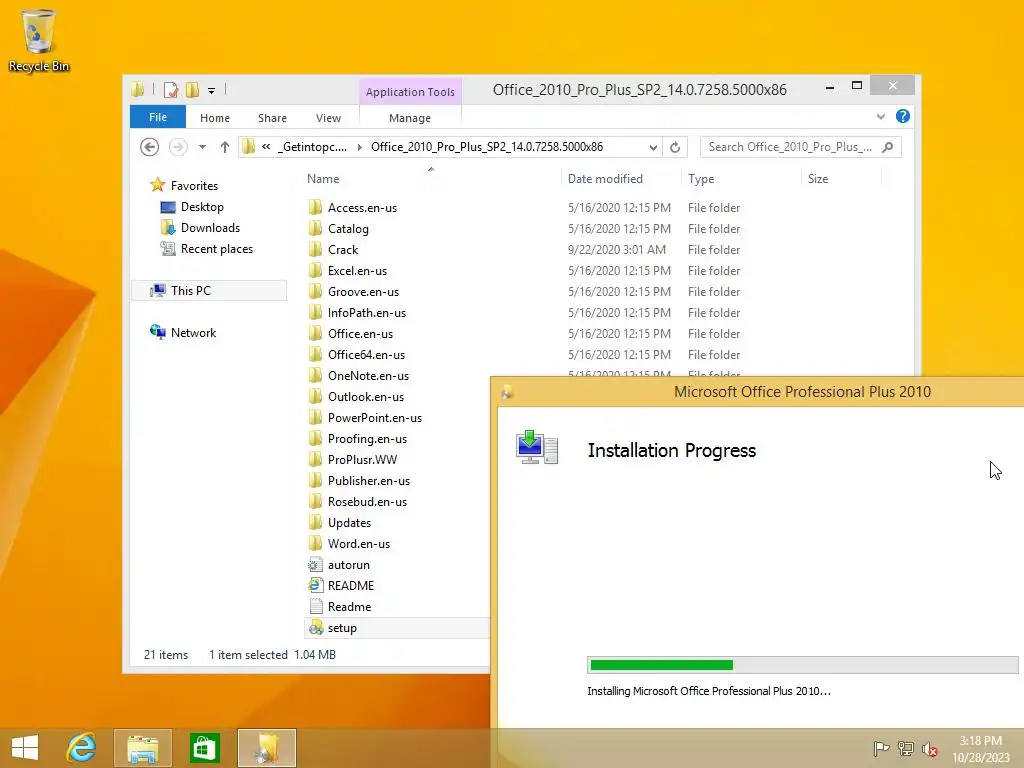The width and height of the screenshot is (1024, 768).
Task: Switch to the Home ribbon tab
Action: coord(215,118)
